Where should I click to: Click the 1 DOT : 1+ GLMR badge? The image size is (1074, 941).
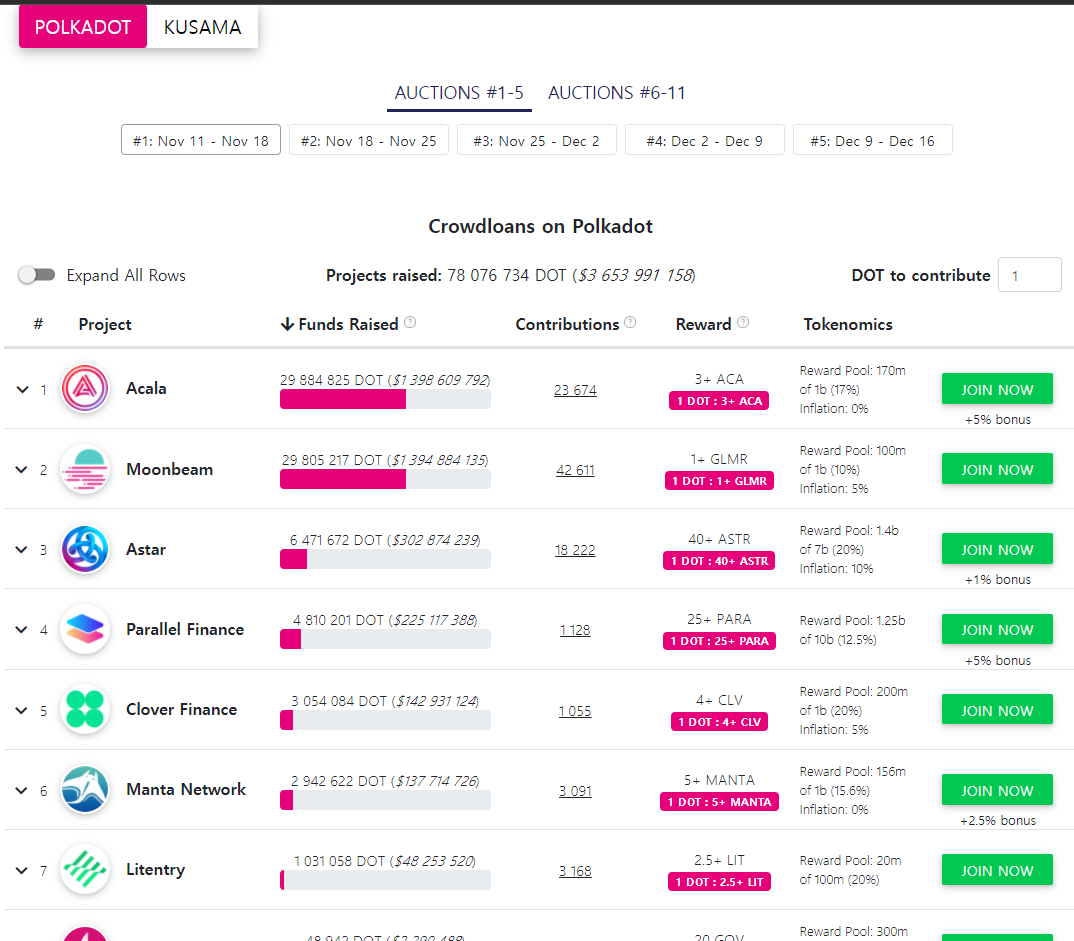point(719,481)
